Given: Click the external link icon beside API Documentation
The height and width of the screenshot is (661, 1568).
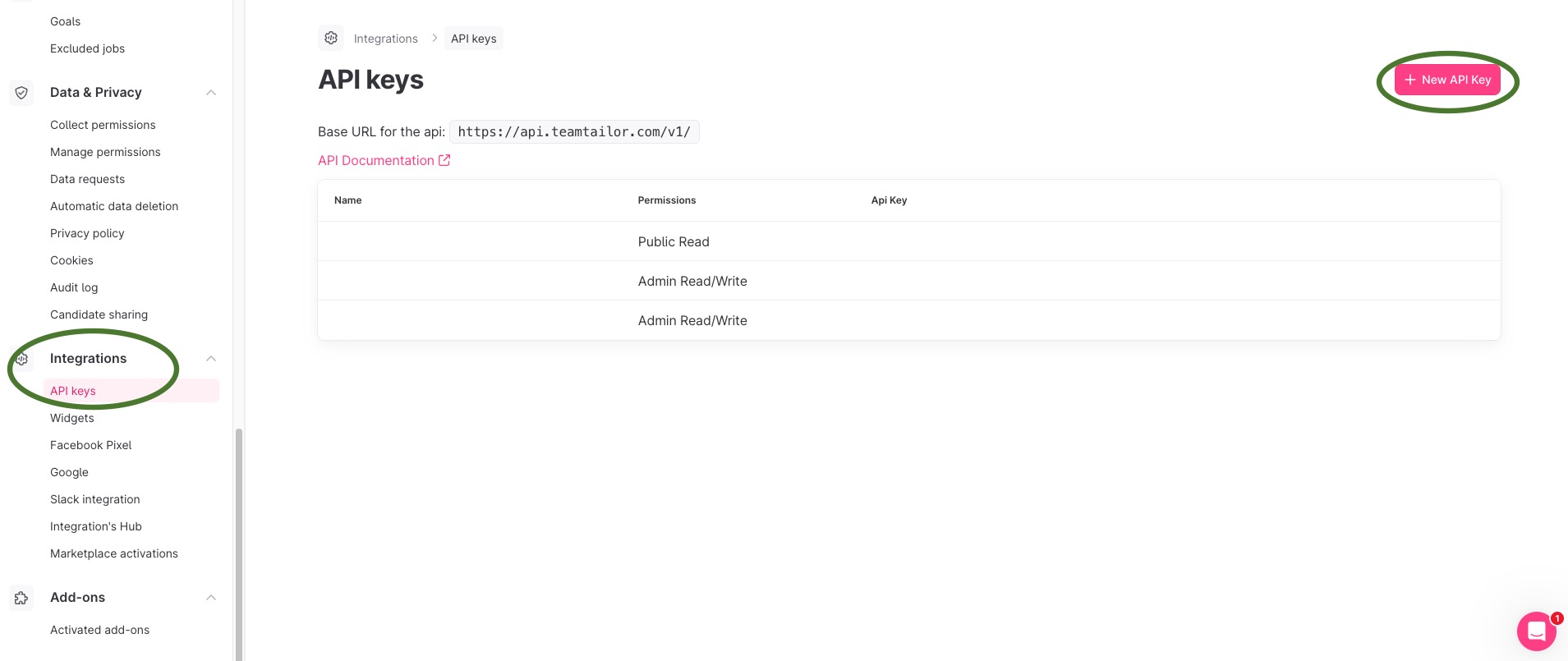Looking at the screenshot, I should tap(444, 160).
